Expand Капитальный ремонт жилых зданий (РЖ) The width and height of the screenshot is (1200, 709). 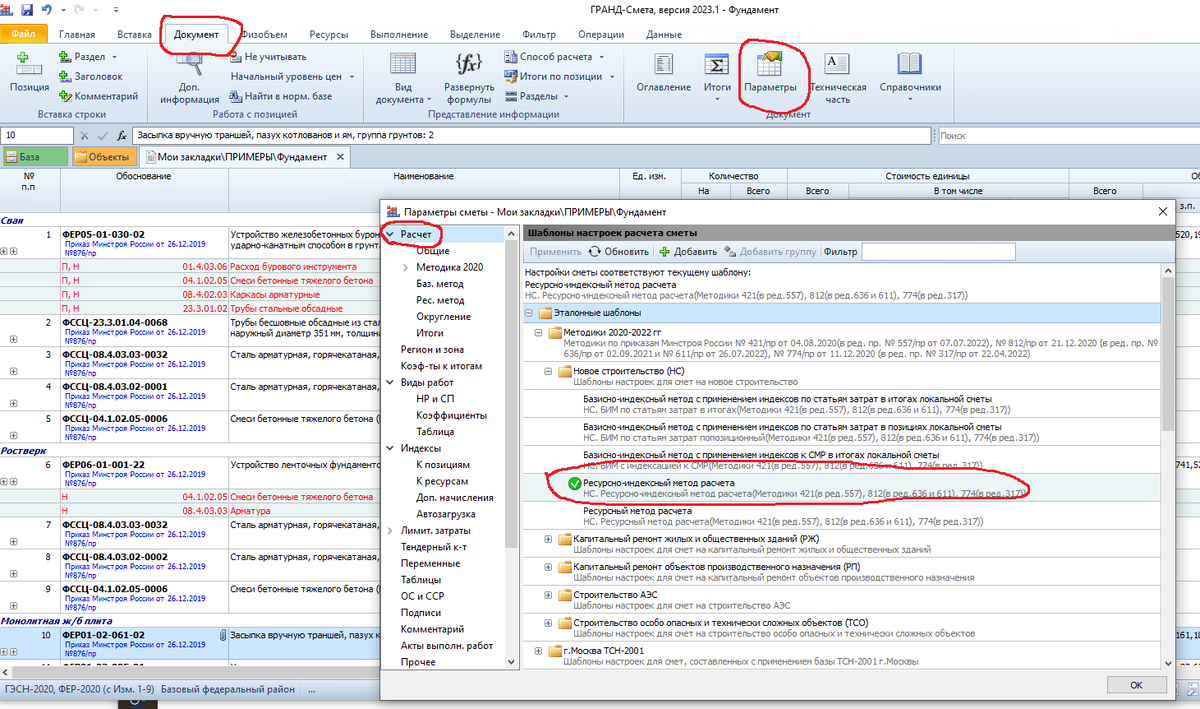point(548,540)
